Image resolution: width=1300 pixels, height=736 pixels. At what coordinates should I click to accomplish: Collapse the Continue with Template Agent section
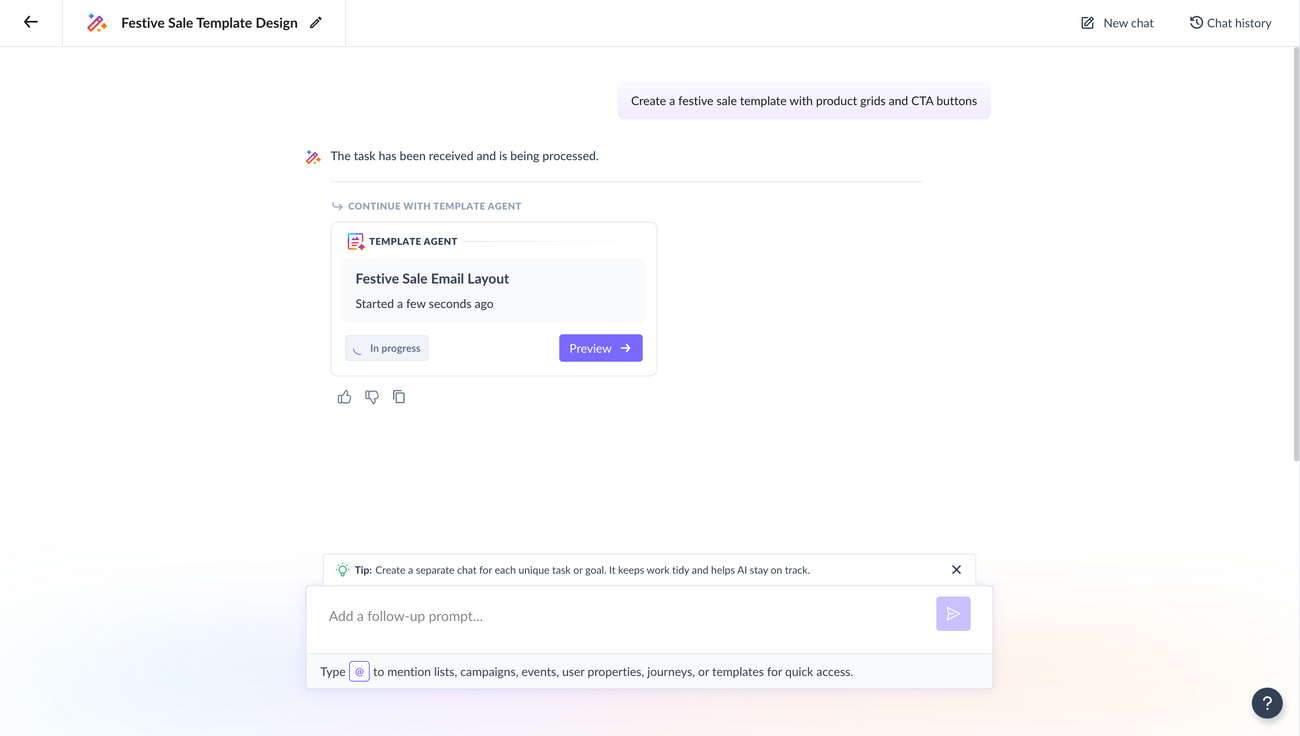(337, 205)
